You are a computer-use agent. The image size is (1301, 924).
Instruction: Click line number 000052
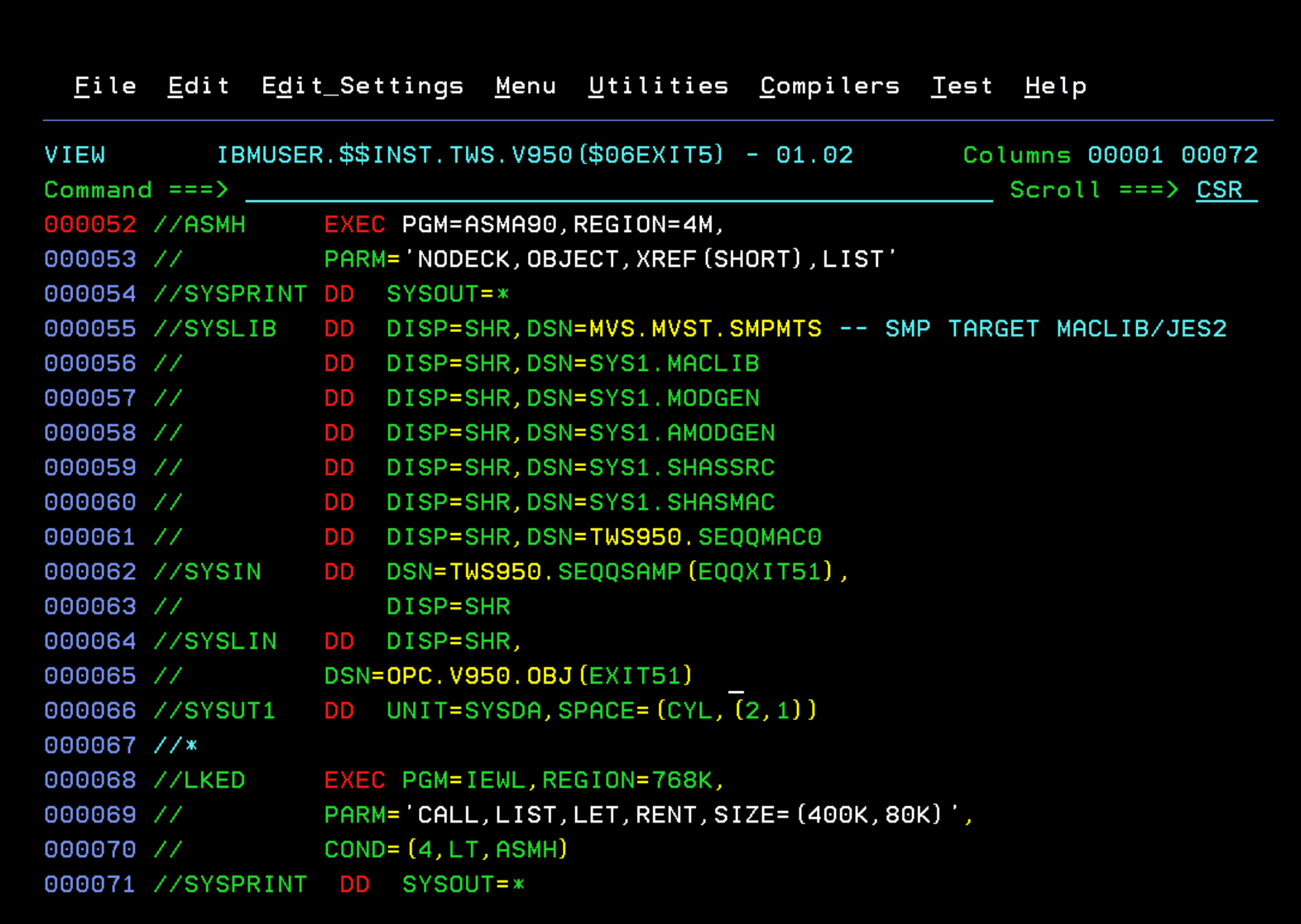click(90, 224)
